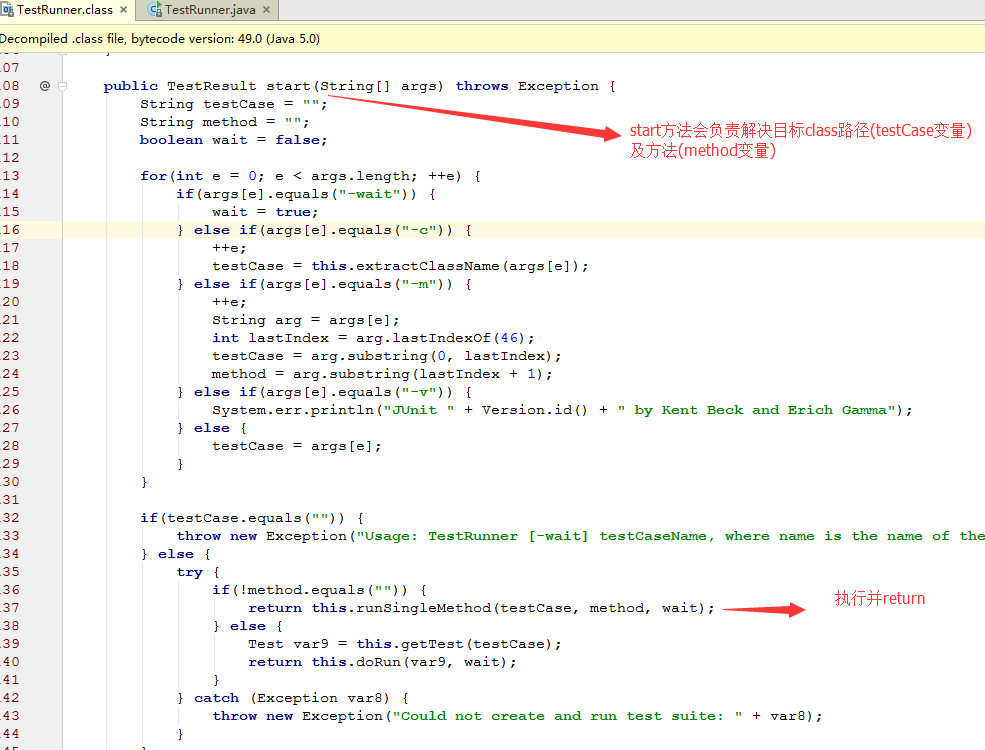Click 'getTest' method call
Screen dimensions: 985x750
coord(432,644)
